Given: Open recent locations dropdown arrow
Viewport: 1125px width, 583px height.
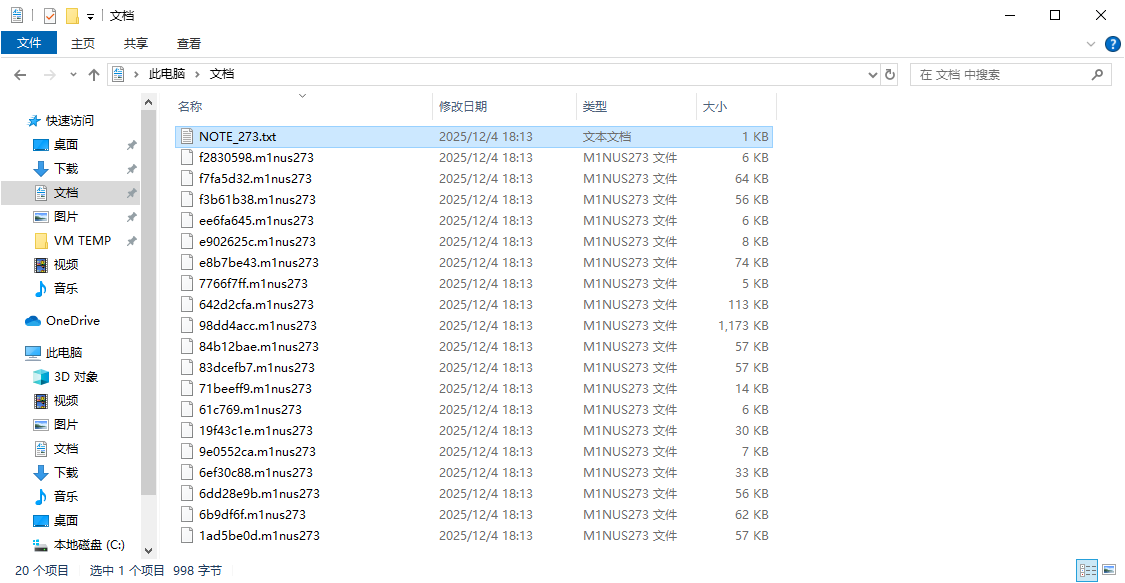Looking at the screenshot, I should pyautogui.click(x=73, y=75).
